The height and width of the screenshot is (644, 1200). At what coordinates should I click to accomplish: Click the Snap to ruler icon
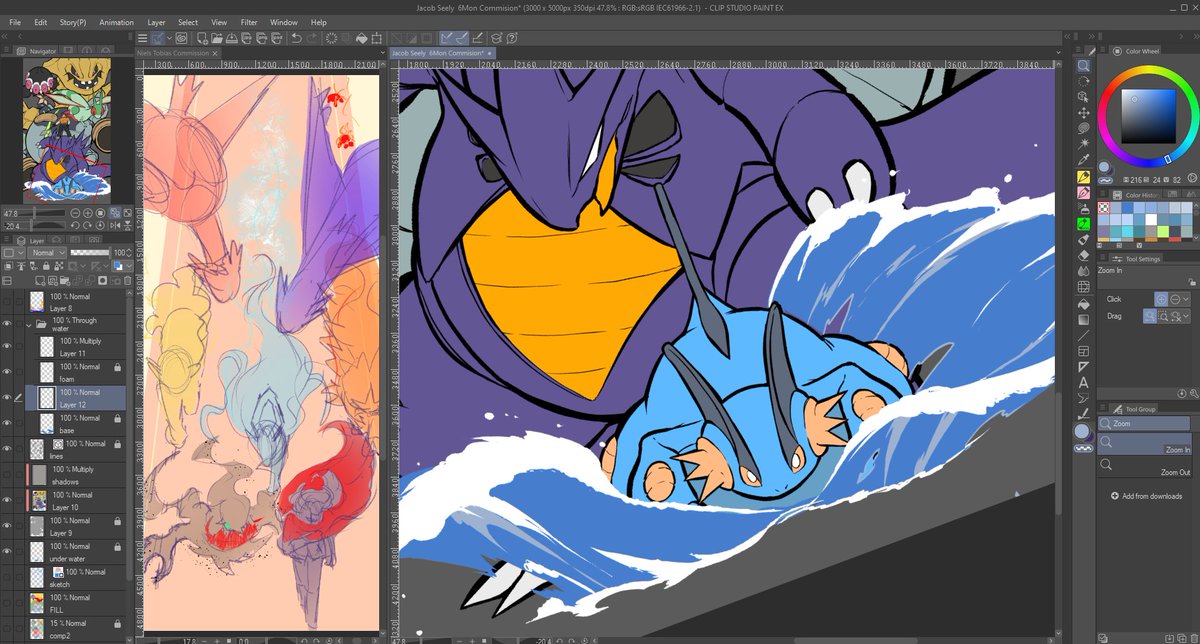click(447, 38)
